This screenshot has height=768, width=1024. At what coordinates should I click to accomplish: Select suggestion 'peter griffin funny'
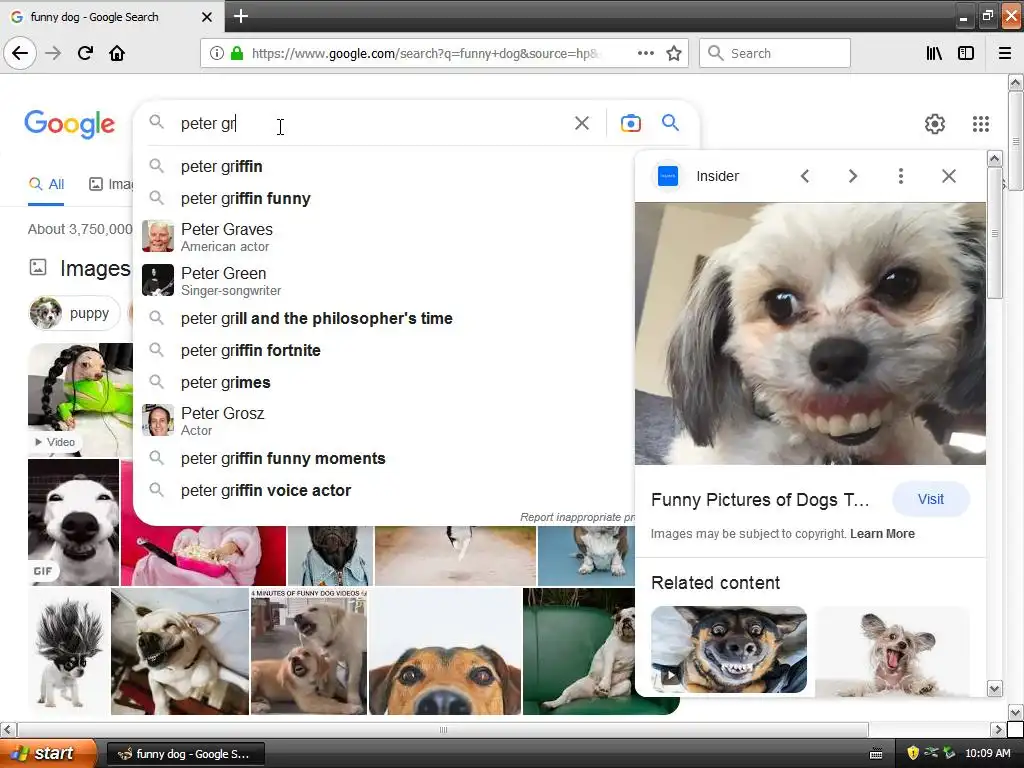coord(385,199)
